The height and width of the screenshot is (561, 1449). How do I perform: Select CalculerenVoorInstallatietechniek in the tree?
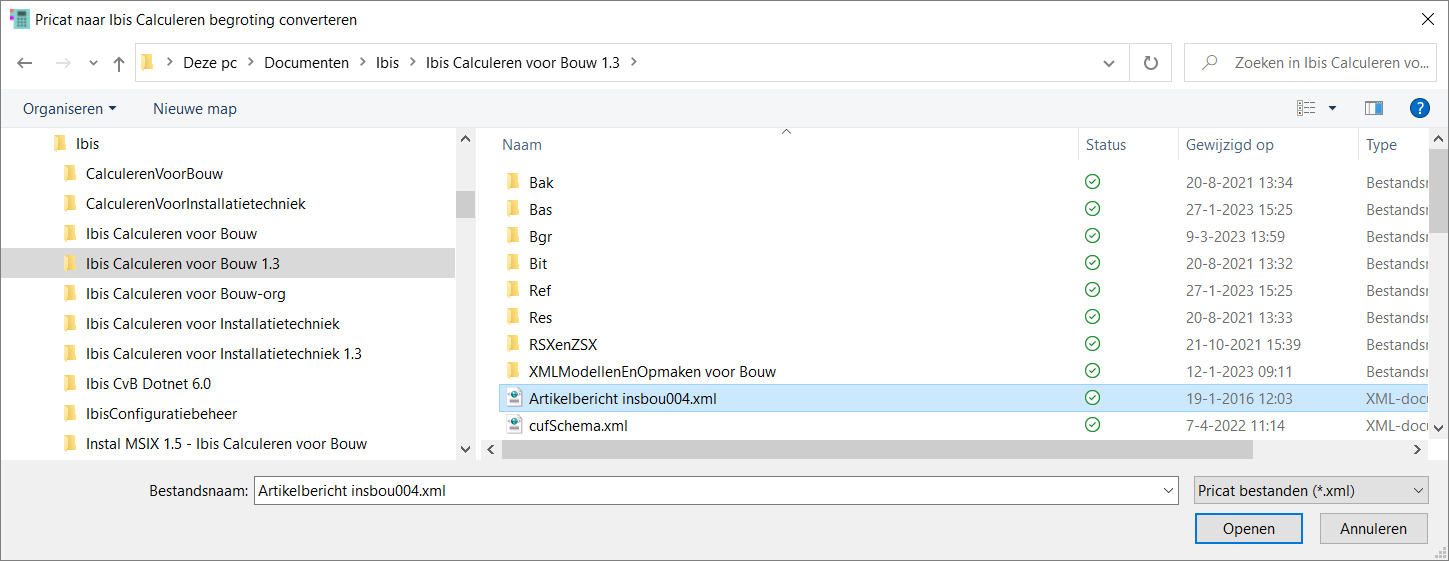196,204
